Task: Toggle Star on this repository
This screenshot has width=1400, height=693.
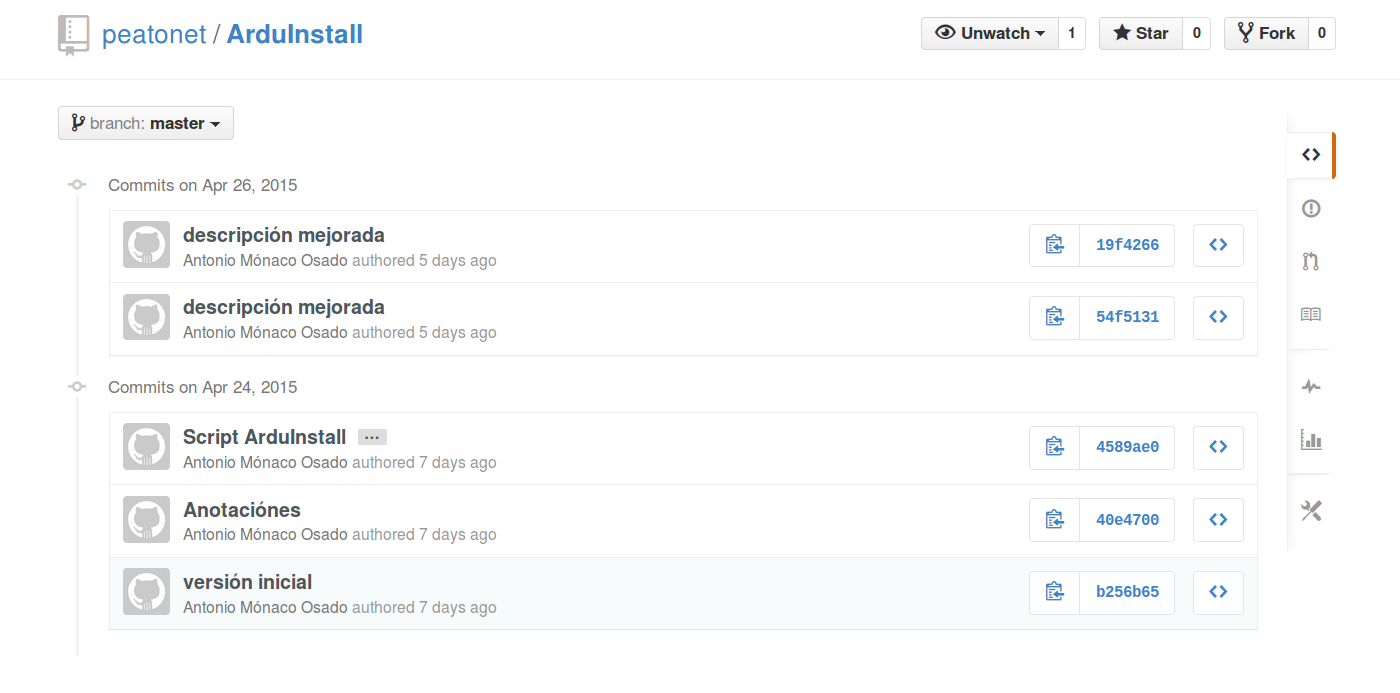Action: (1141, 33)
